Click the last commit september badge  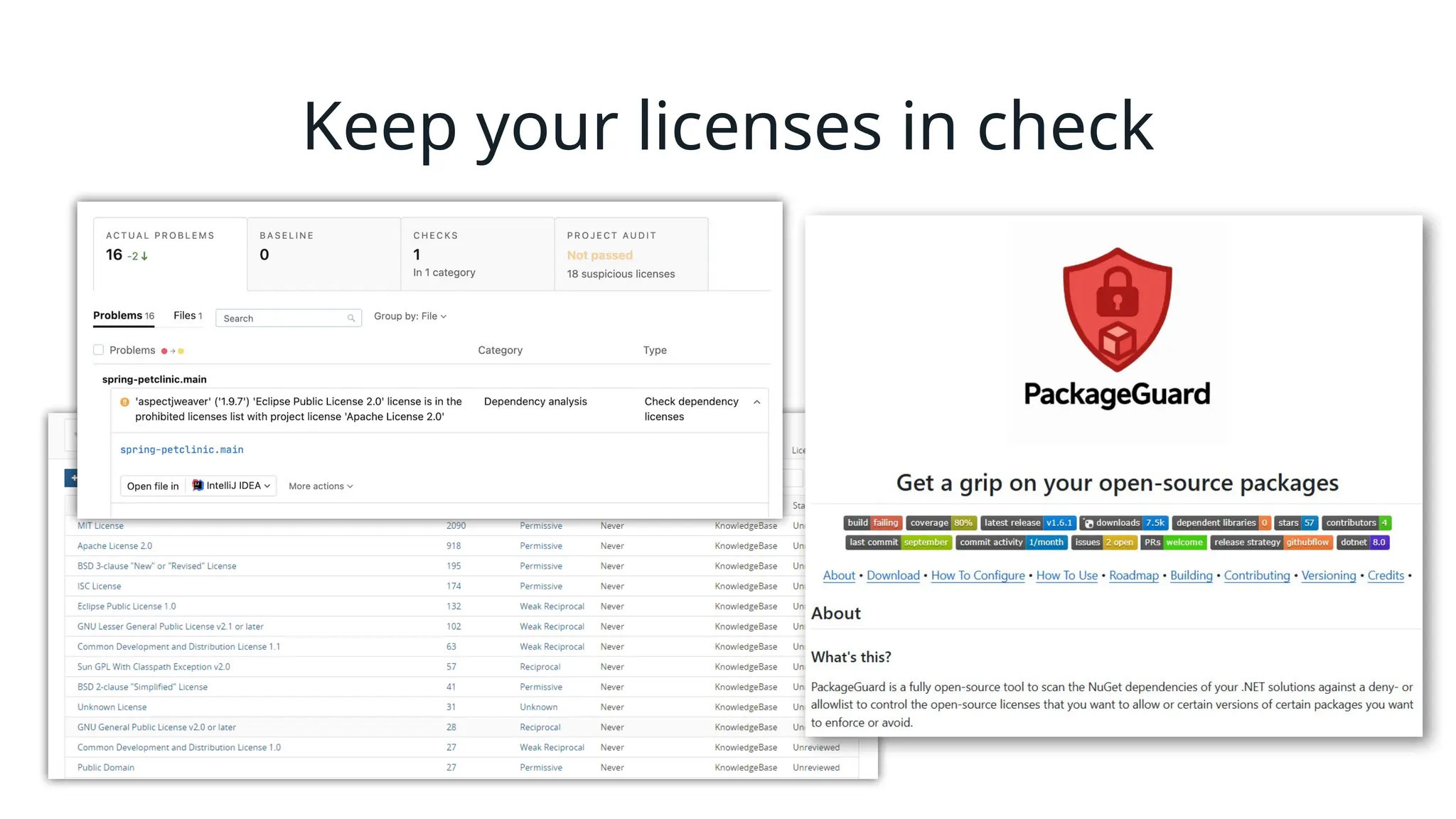coord(899,542)
